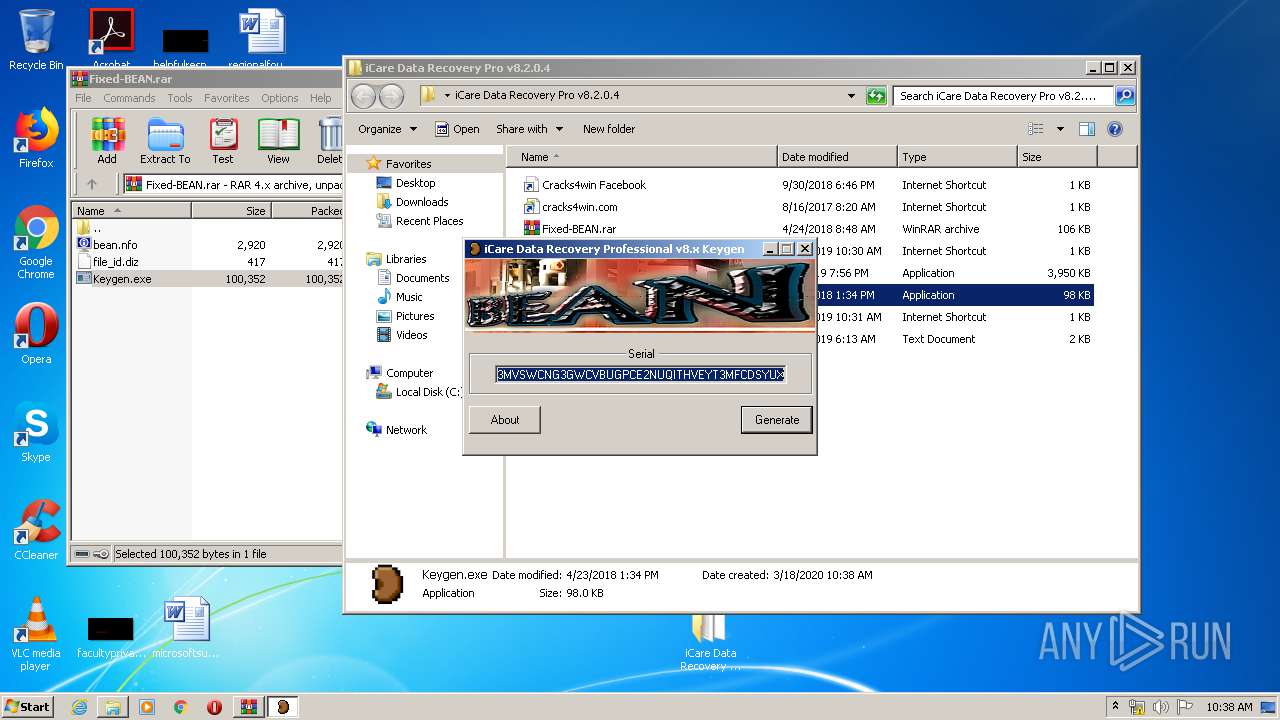Click WinRAR View icon

pos(278,141)
